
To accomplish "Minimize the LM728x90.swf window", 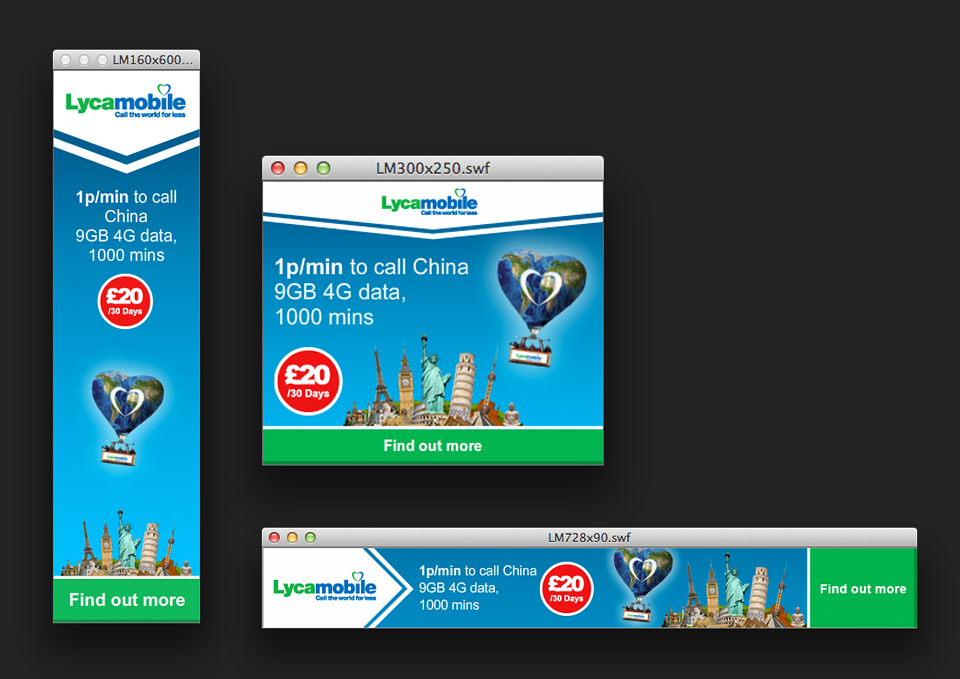I will point(292,538).
